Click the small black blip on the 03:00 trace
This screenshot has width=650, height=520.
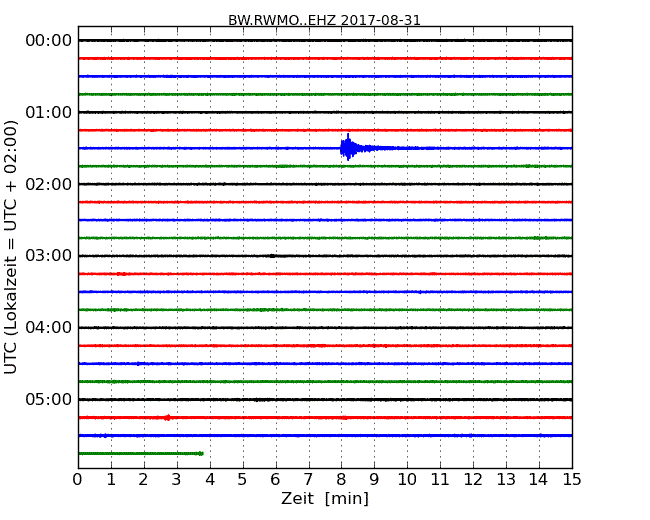tap(272, 256)
